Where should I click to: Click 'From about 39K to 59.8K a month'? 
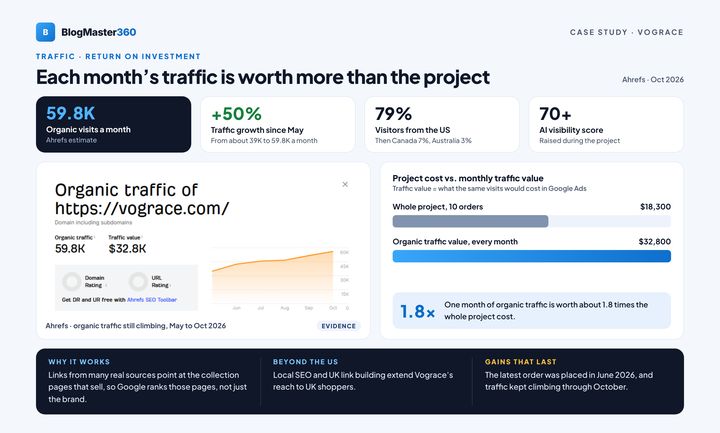[x=264, y=141]
